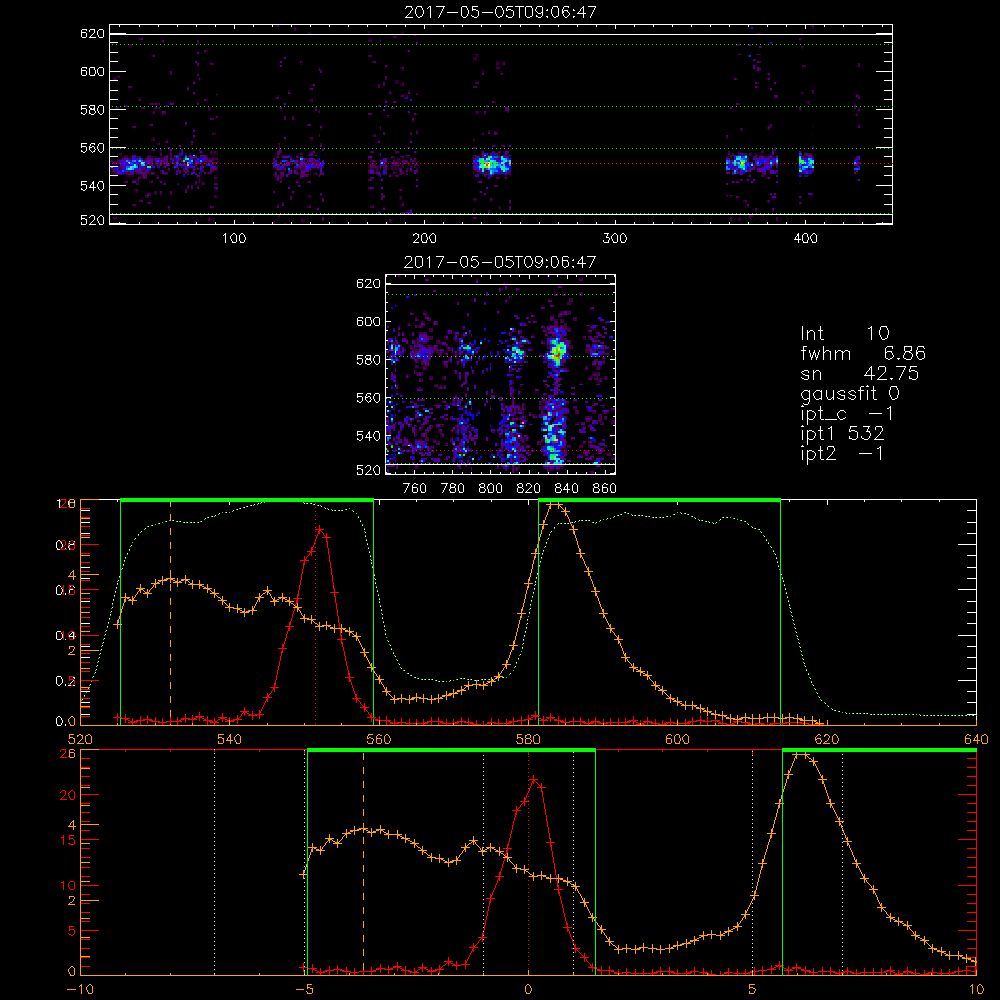Click x-axis label 800 on middle image
This screenshot has width=1000, height=1000.
(490, 489)
